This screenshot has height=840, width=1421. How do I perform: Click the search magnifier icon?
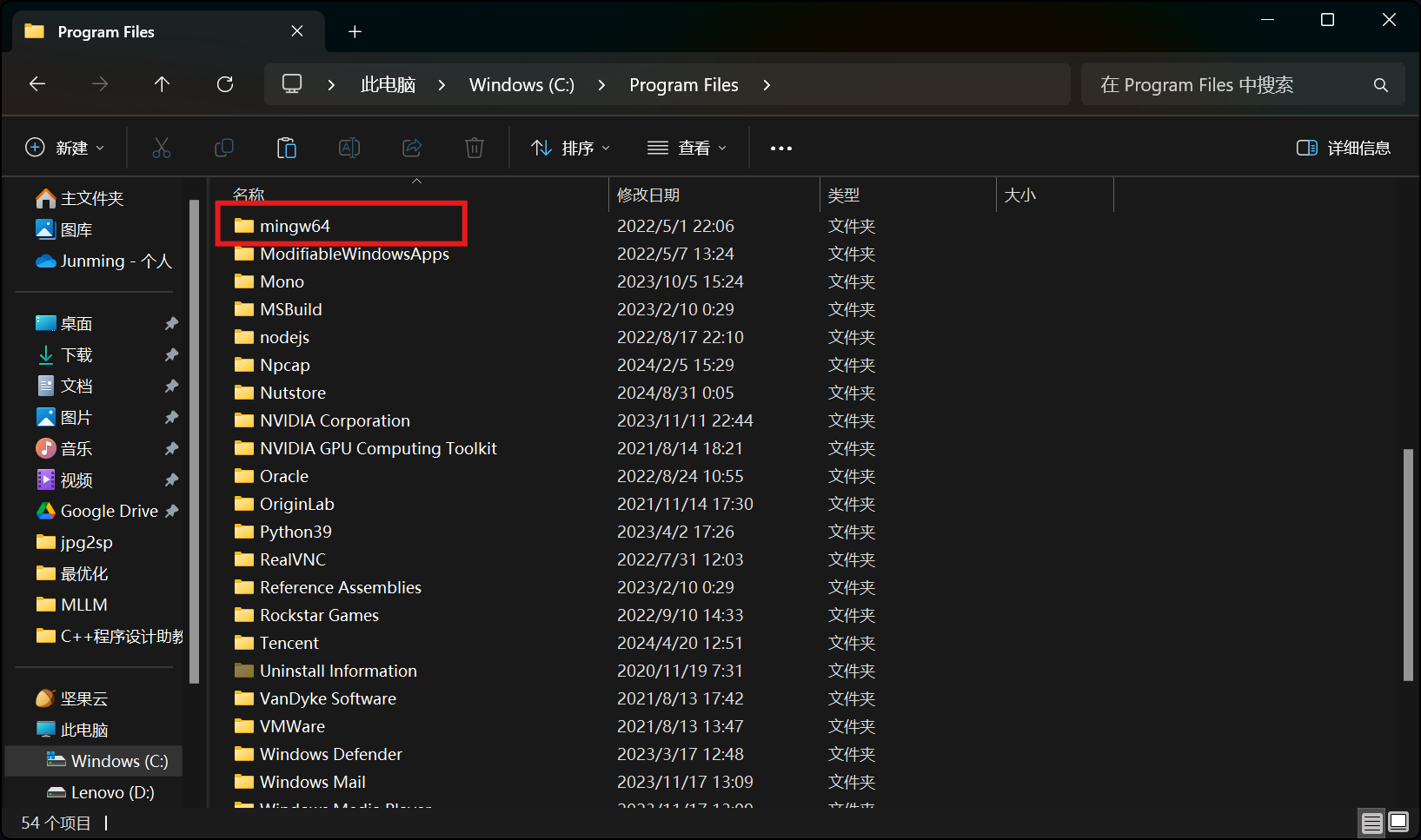point(1381,85)
